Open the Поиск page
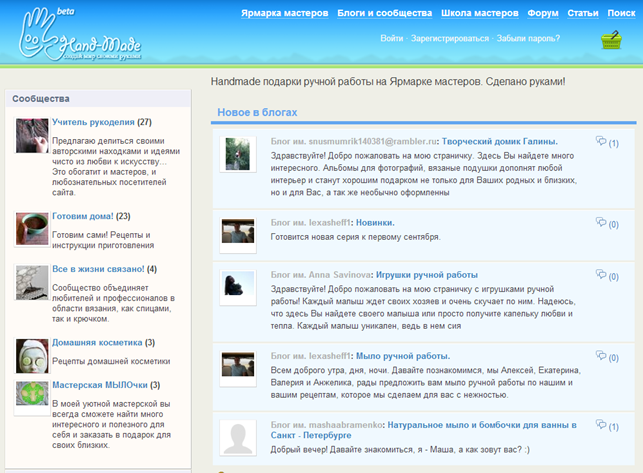643x473 pixels. [x=621, y=13]
